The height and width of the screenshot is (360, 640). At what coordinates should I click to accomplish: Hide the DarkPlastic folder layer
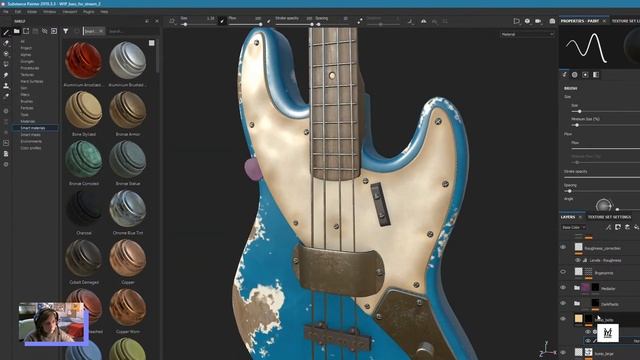coord(563,303)
